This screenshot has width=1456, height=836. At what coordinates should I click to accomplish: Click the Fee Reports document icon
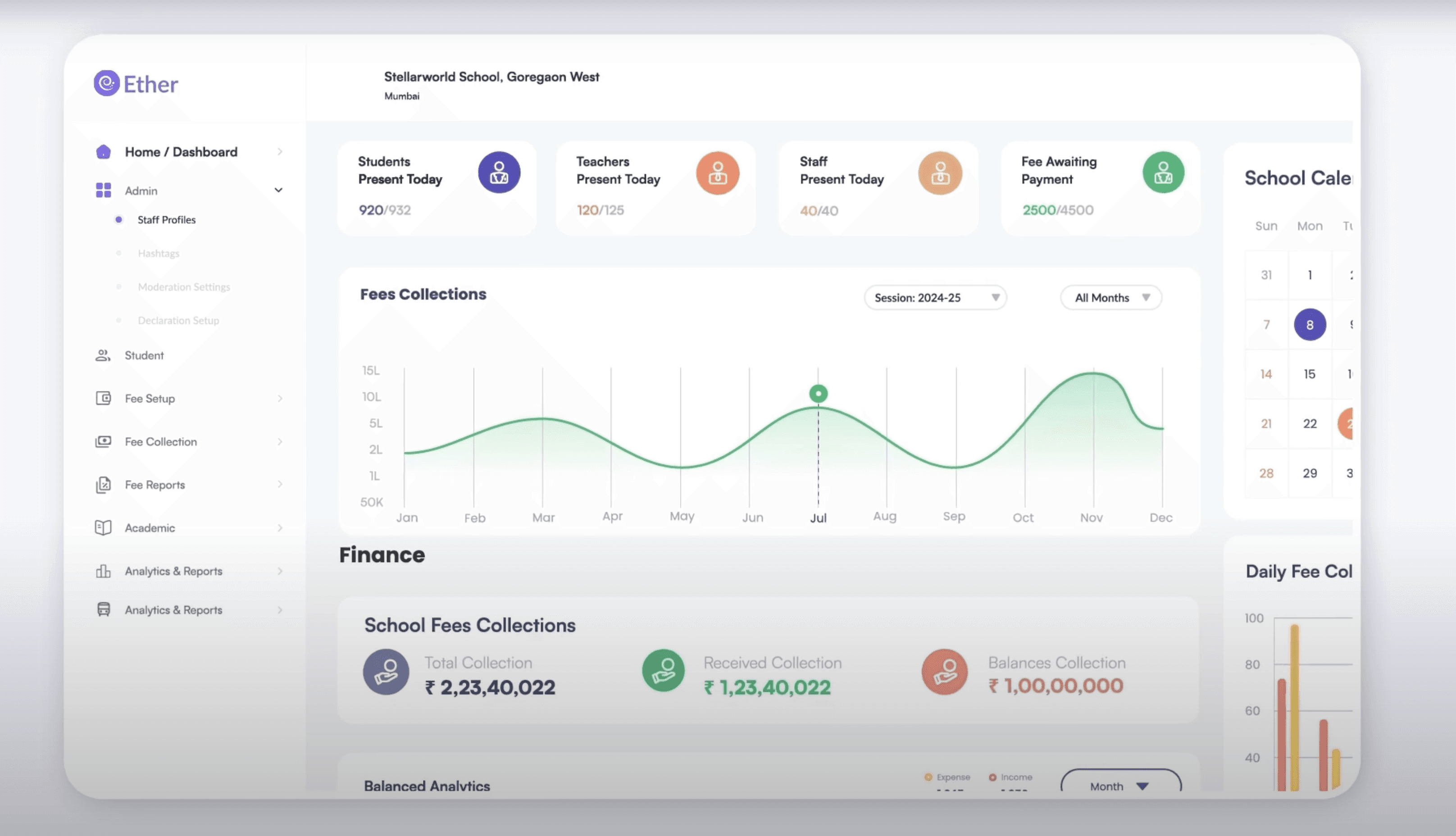pos(103,485)
